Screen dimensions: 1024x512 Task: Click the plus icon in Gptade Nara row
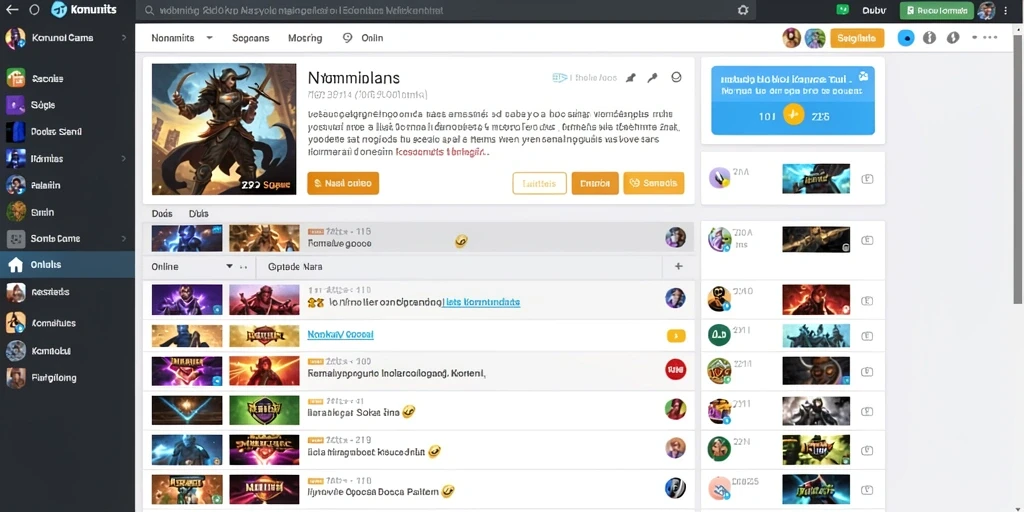coord(679,266)
